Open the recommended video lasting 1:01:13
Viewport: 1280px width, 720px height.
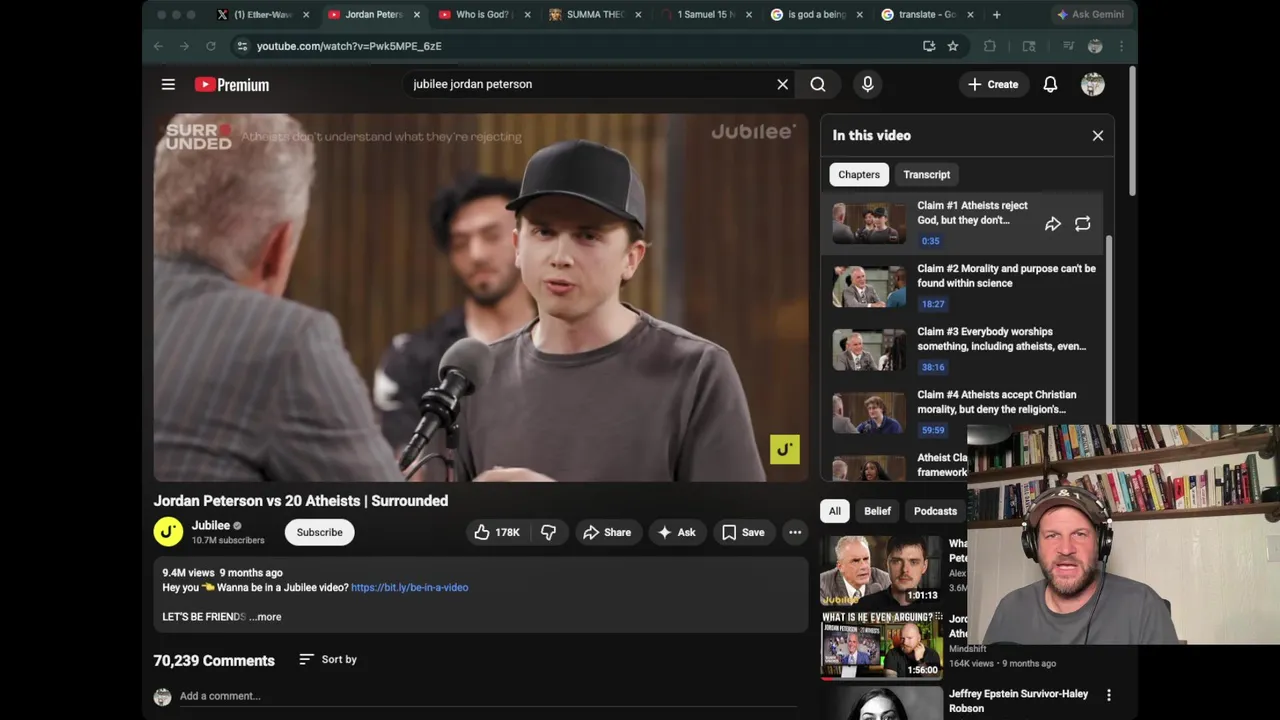pyautogui.click(x=881, y=571)
